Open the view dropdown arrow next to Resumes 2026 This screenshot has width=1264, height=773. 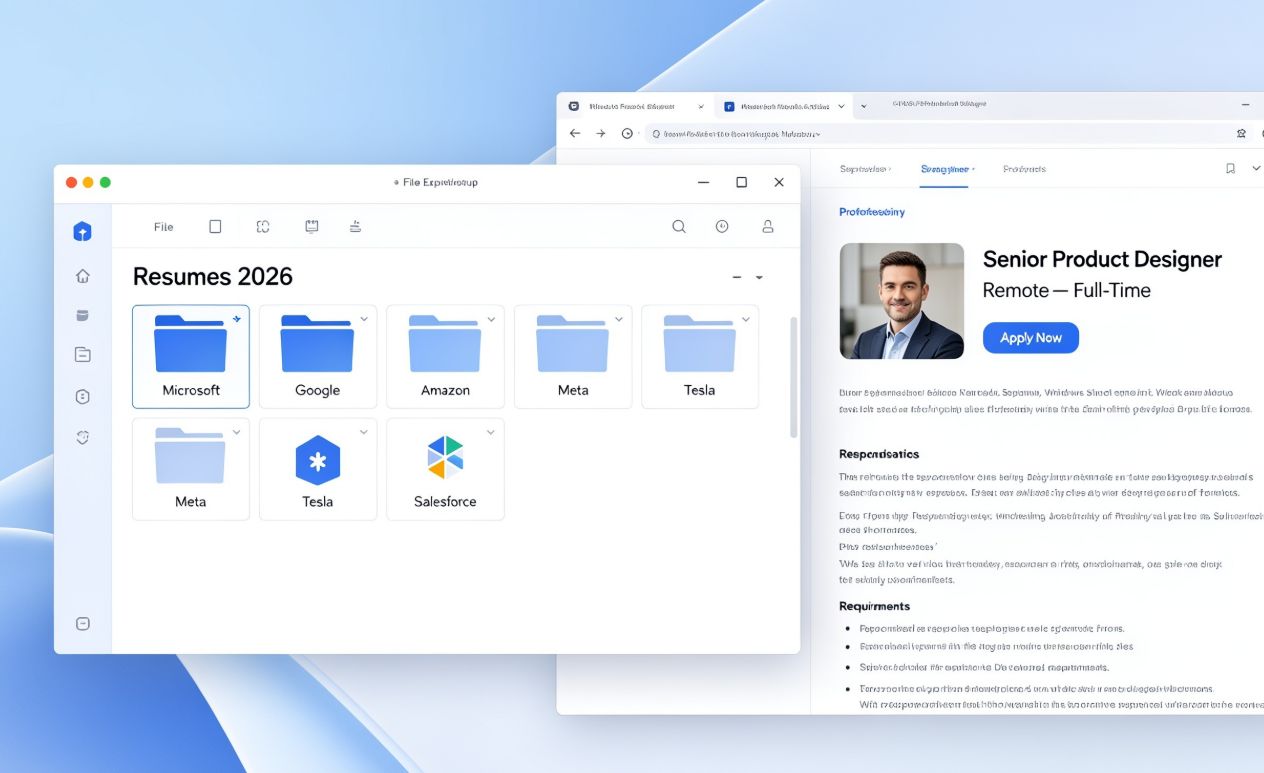pos(759,277)
